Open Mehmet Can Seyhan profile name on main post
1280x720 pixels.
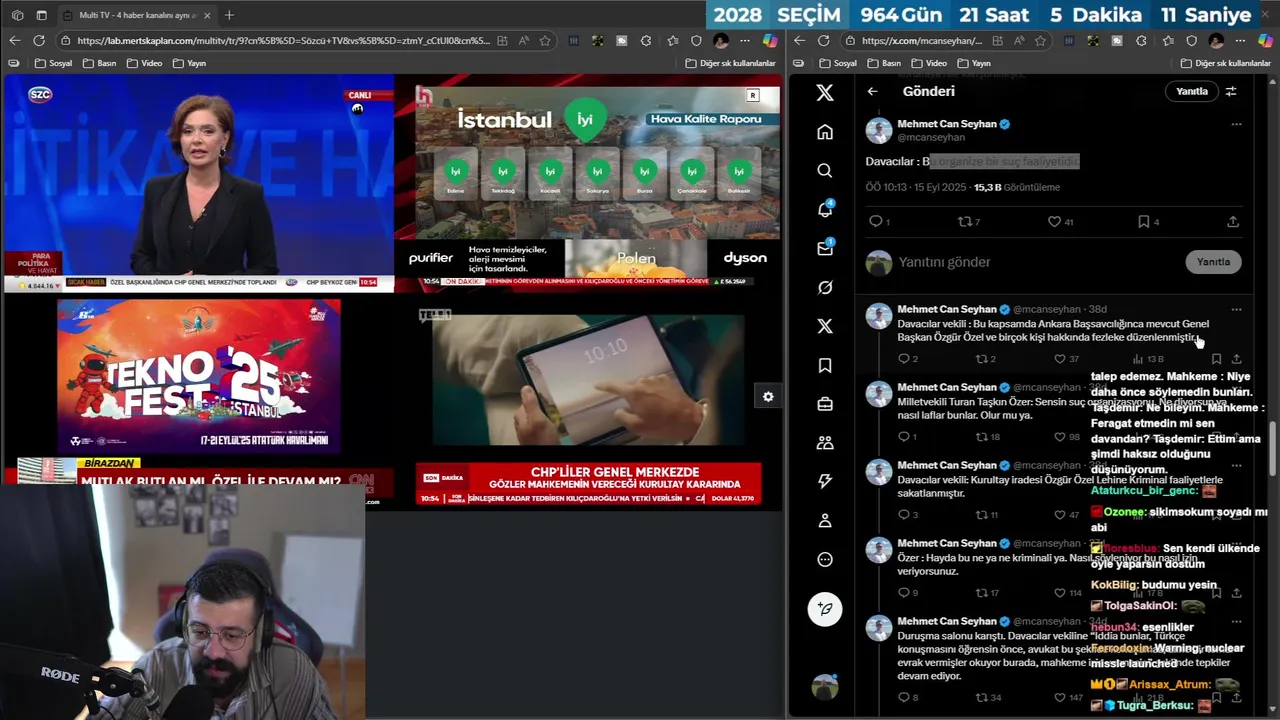point(947,124)
